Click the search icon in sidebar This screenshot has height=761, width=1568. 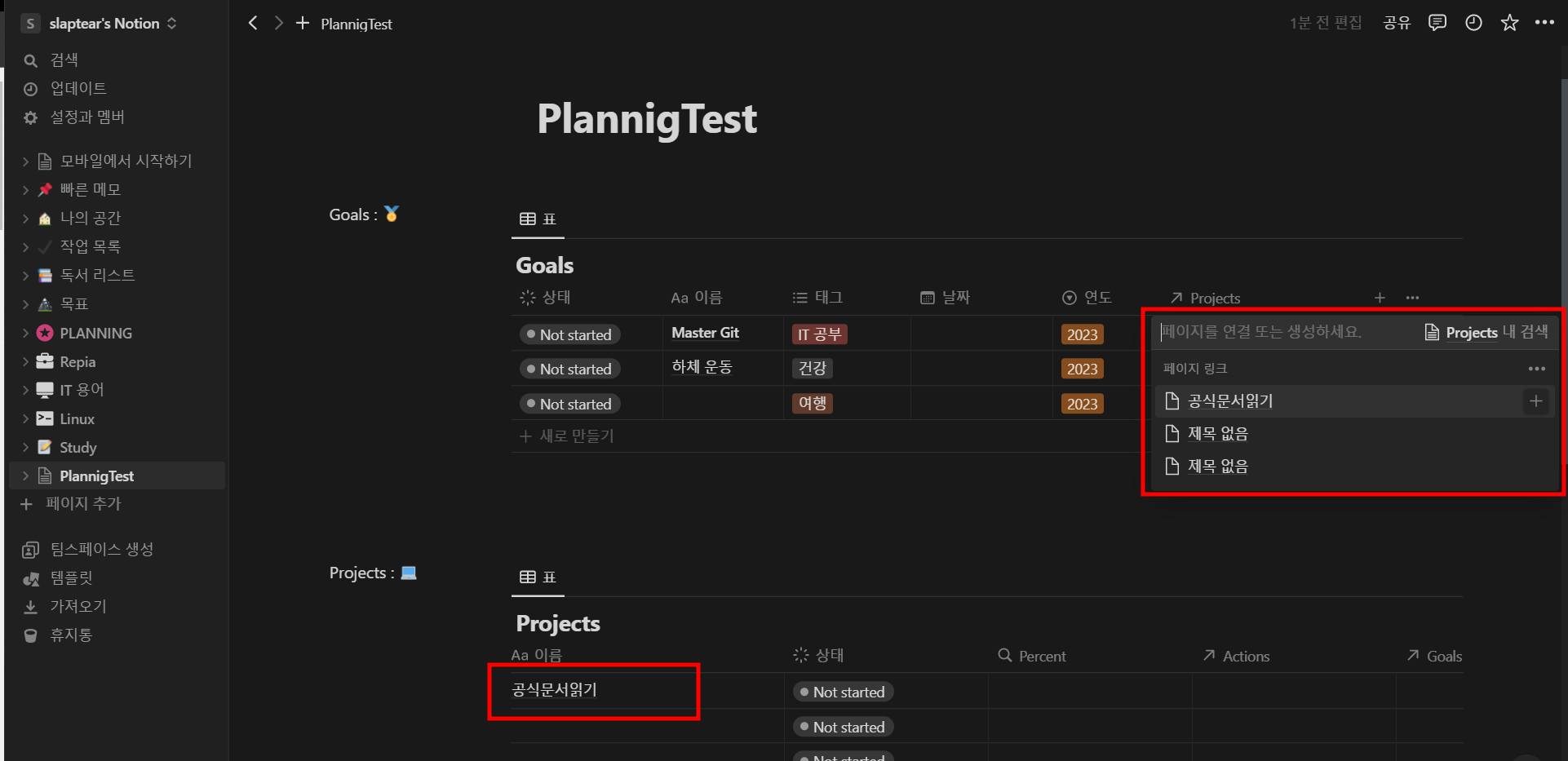31,60
